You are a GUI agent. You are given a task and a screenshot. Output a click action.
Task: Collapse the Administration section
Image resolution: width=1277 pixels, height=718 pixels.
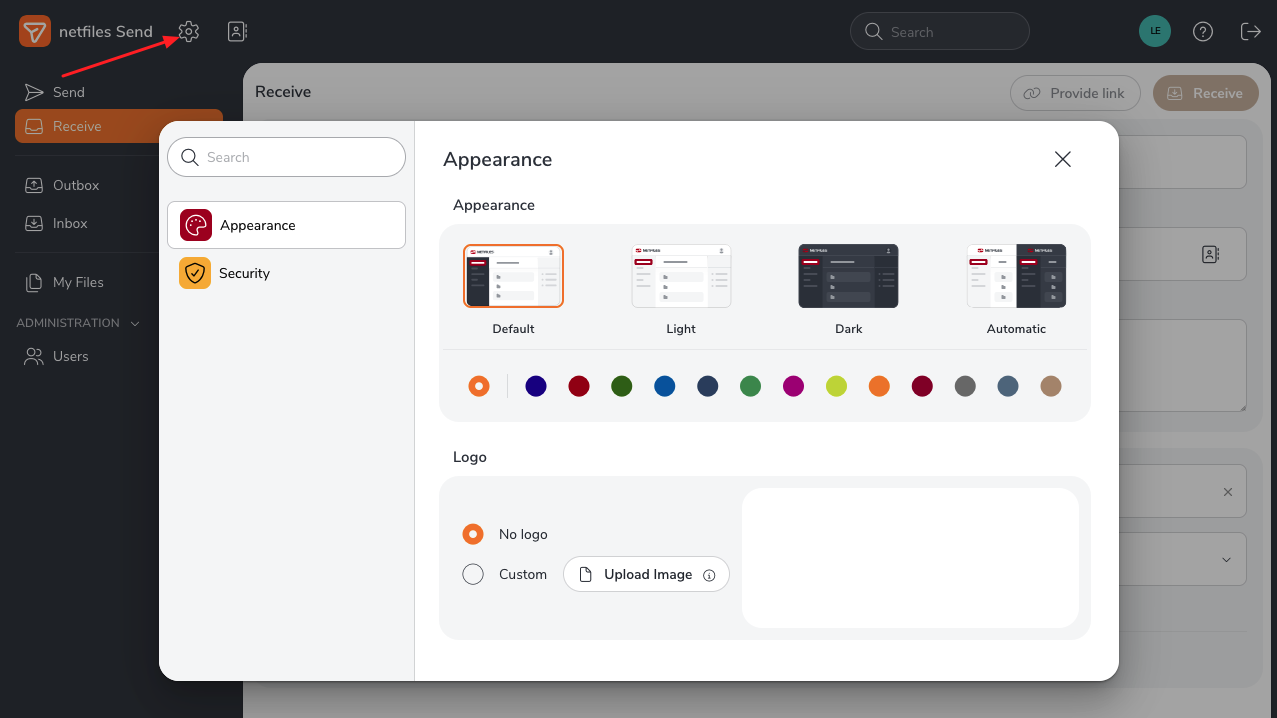[x=135, y=323]
